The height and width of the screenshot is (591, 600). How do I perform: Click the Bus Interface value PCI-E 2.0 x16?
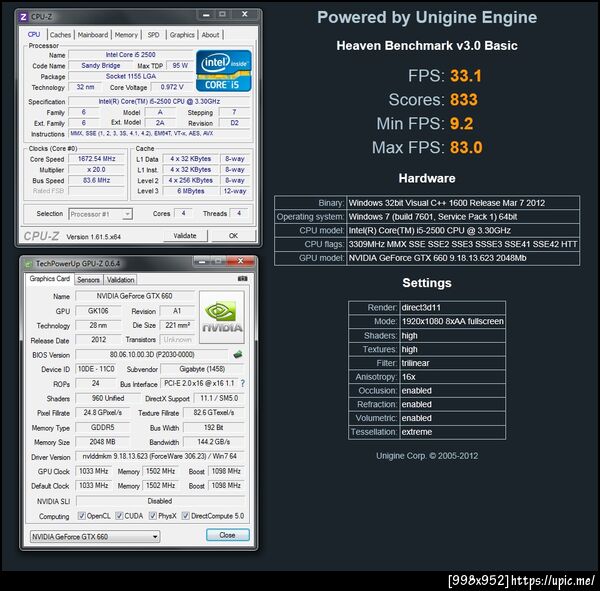click(199, 383)
